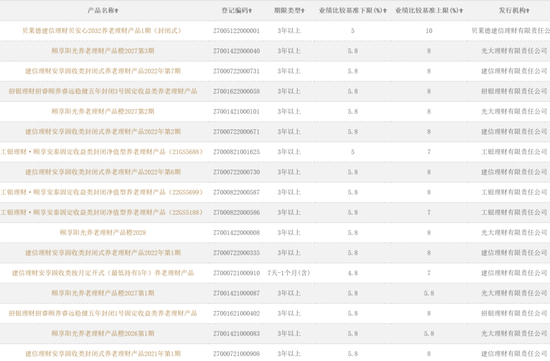The width and height of the screenshot is (550, 361).
Task: Open 工银理财 颐享安泰 22GS5699 product link
Action: pyautogui.click(x=102, y=192)
